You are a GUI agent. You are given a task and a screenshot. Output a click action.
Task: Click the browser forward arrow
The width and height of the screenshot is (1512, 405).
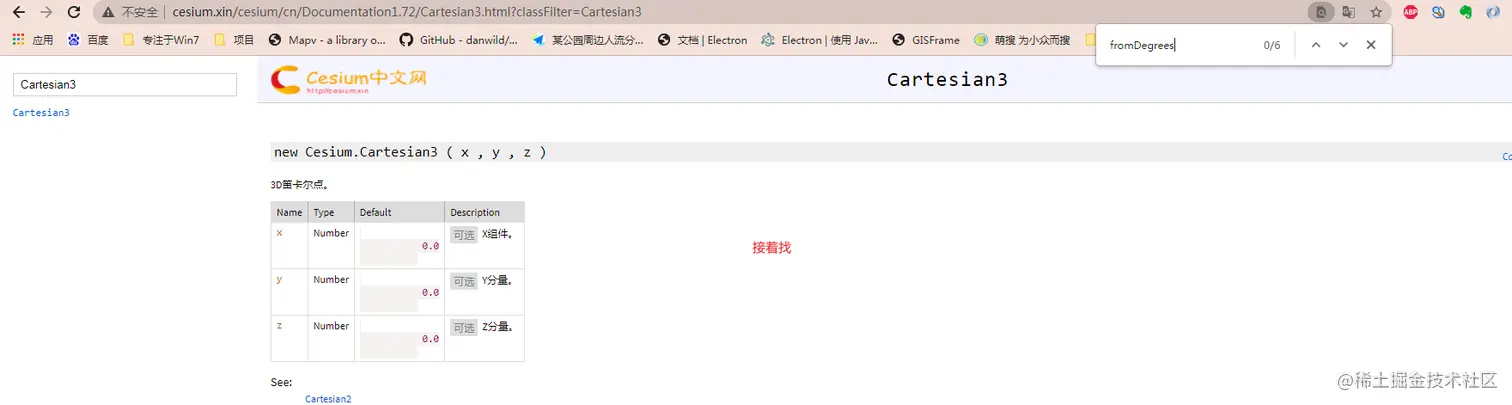(x=46, y=12)
